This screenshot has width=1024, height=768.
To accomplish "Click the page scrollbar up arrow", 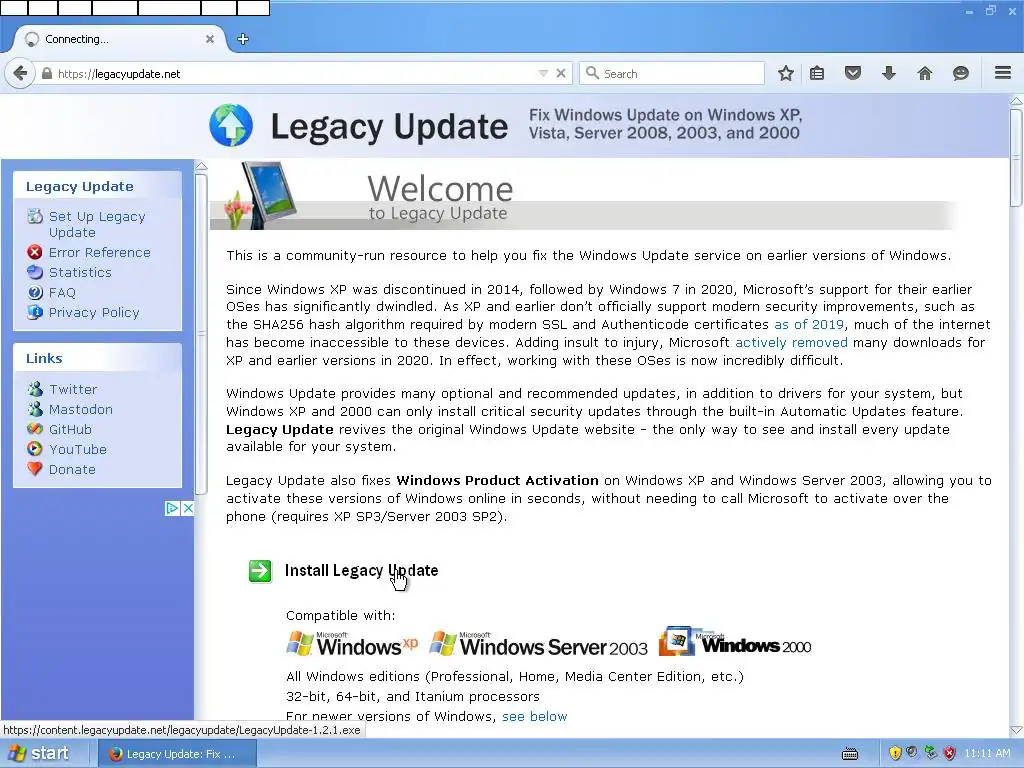I will pos(1016,101).
